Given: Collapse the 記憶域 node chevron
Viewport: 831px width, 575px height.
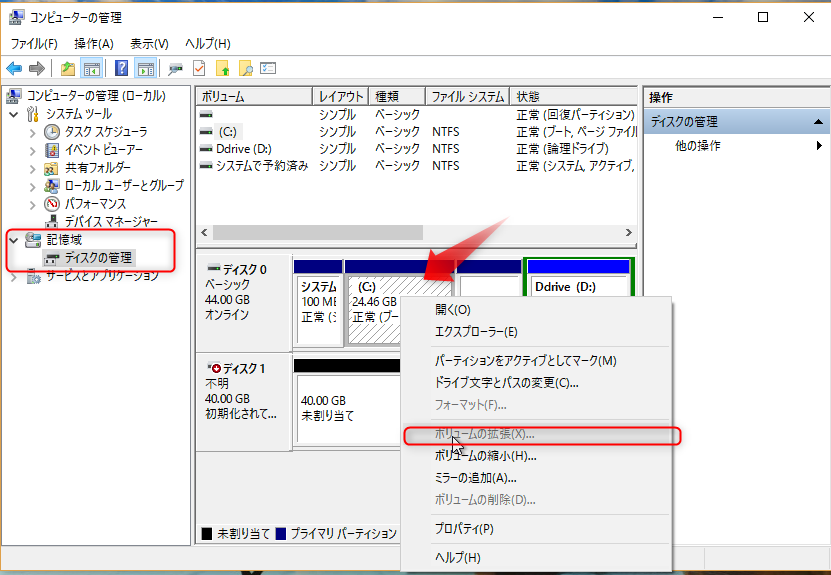Looking at the screenshot, I should 14,241.
